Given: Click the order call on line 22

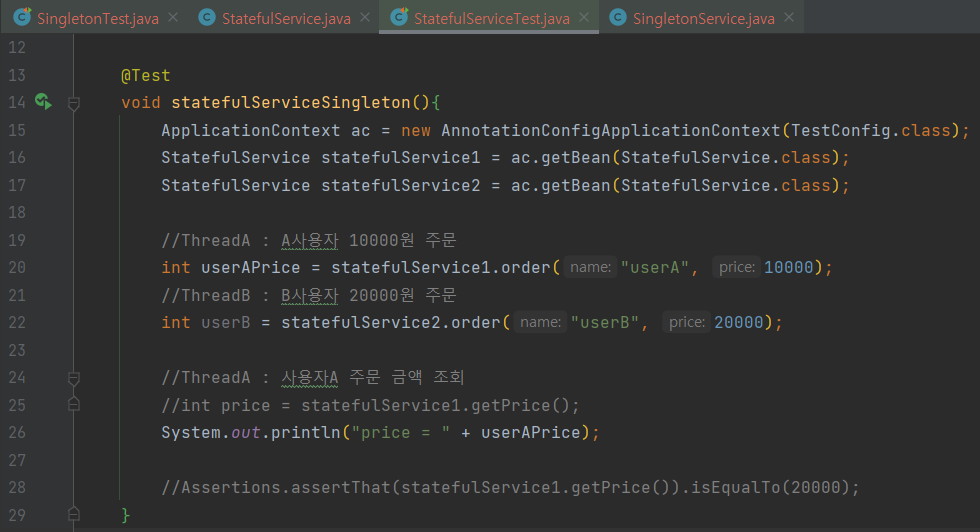Looking at the screenshot, I should [x=476, y=323].
